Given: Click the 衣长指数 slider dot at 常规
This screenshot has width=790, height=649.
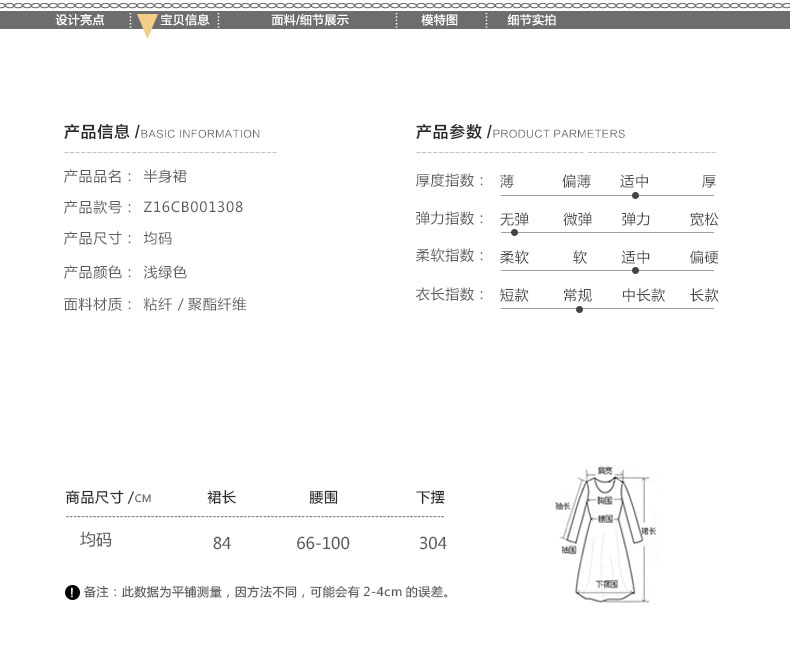Looking at the screenshot, I should (x=579, y=309).
